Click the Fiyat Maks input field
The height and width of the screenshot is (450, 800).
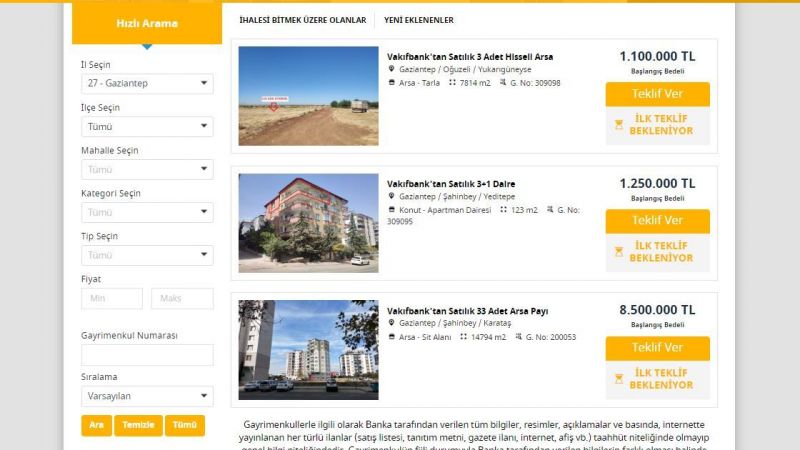coord(182,298)
